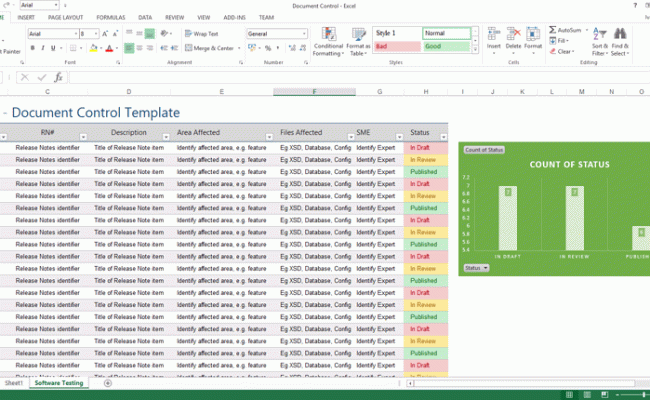The width and height of the screenshot is (650, 400).
Task: Open Conditional Formatting
Action: point(328,41)
